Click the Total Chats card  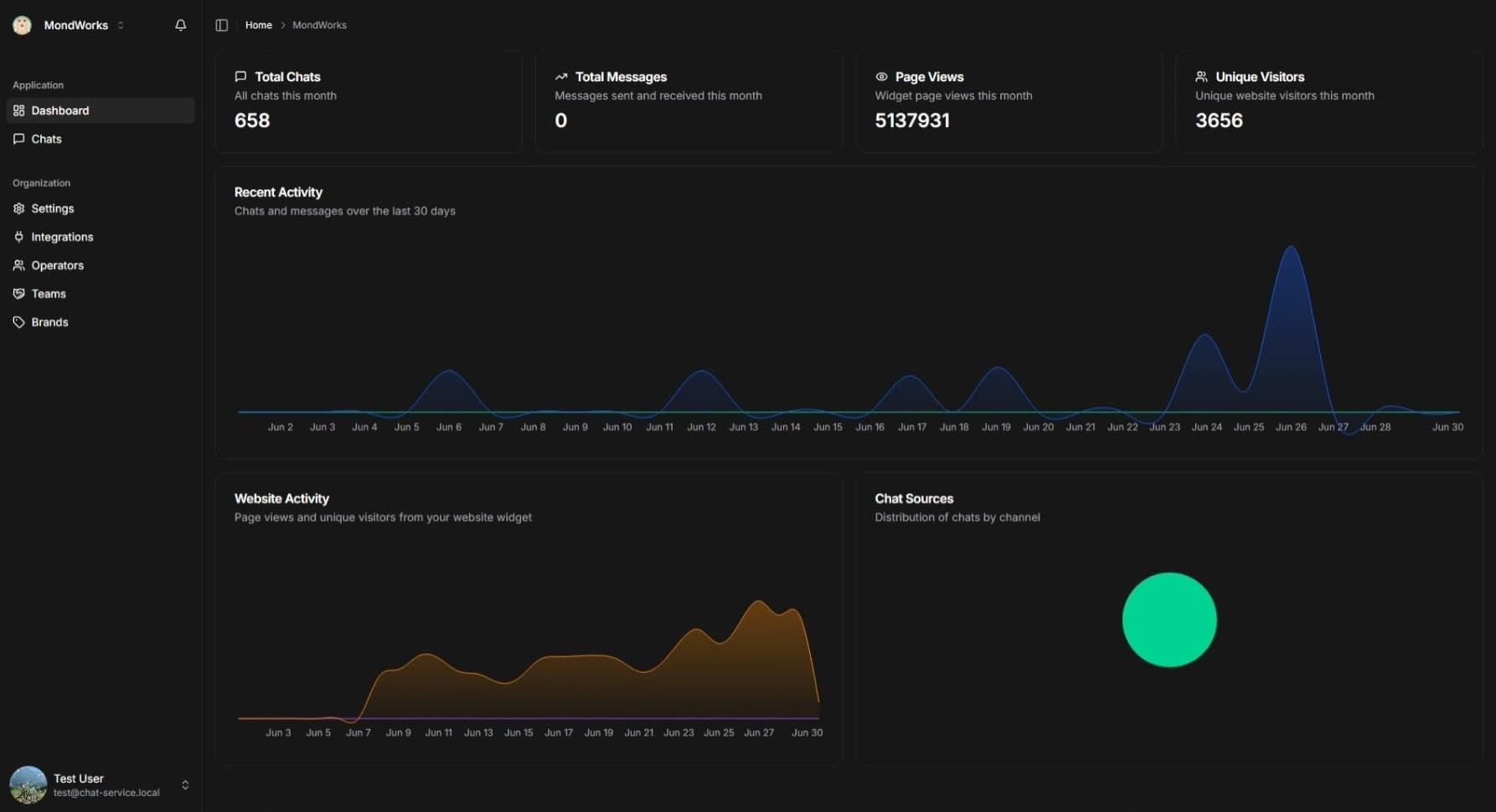[369, 102]
